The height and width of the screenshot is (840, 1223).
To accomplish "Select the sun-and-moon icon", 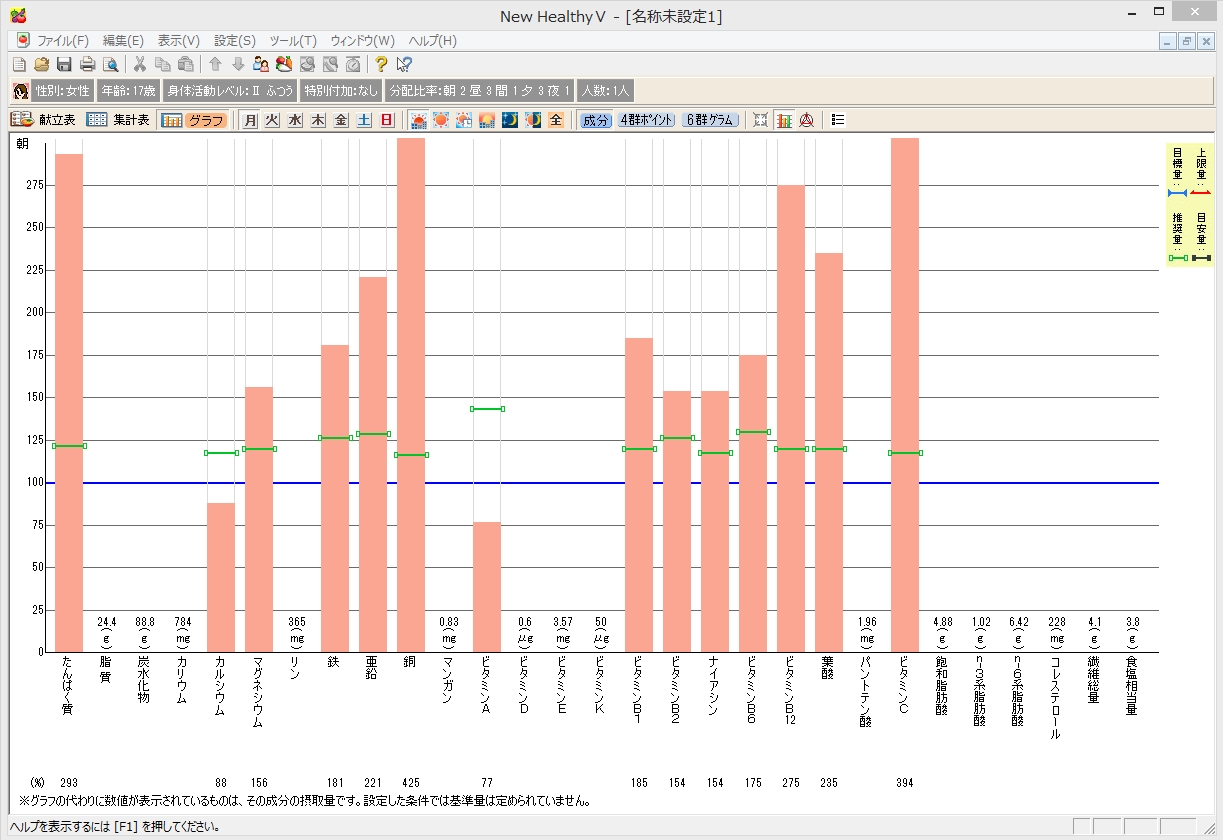I will click(x=533, y=120).
